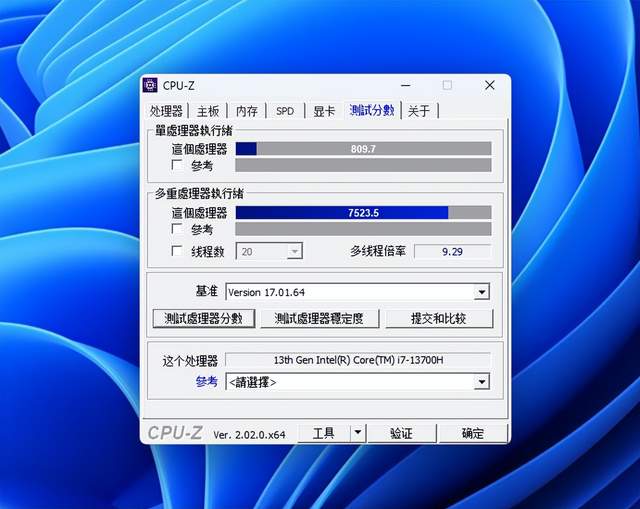Enable multi-thread 参考 checkbox
Image resolution: width=640 pixels, height=509 pixels.
(x=177, y=229)
